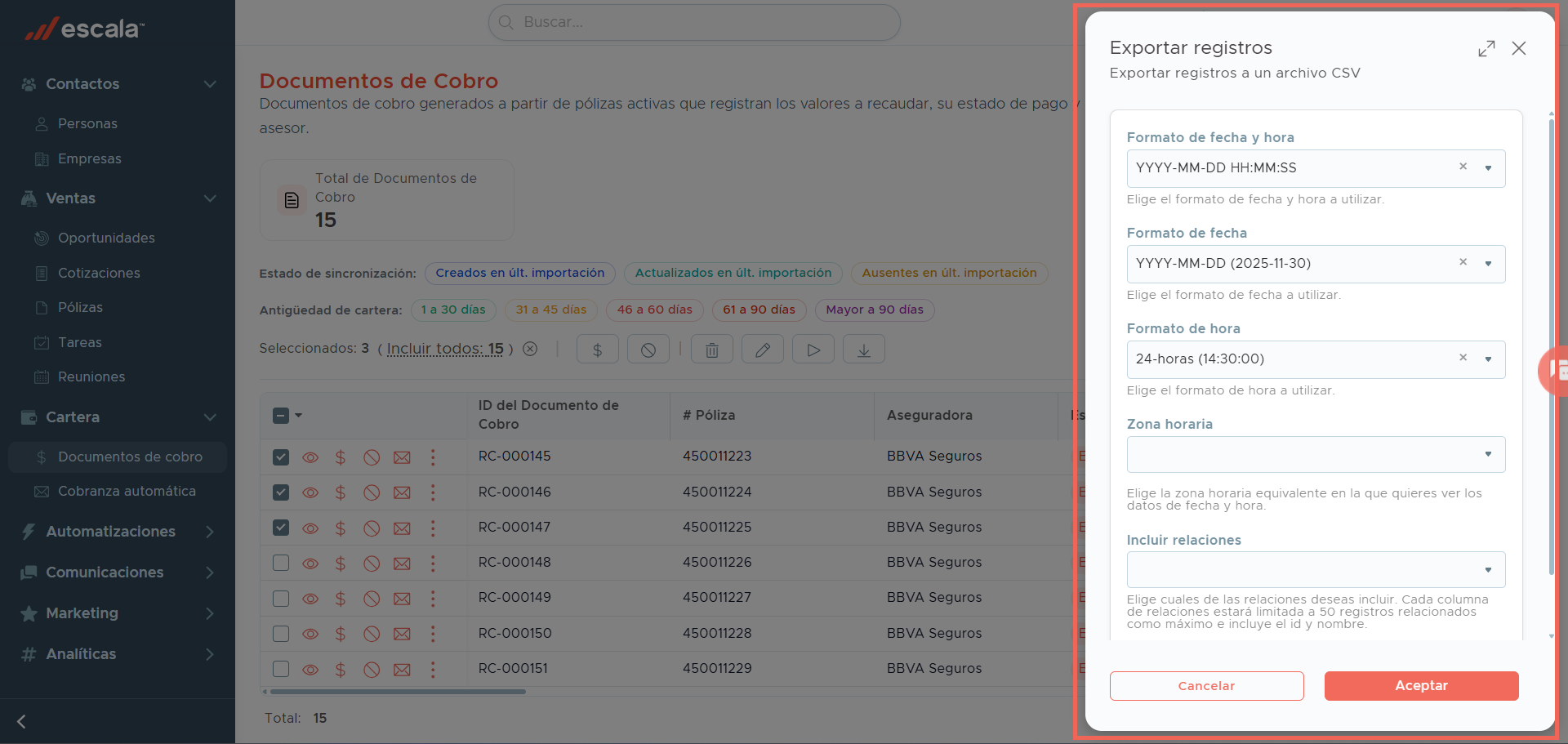The image size is (1568, 744).
Task: Filter portfolio age Mayor a 90 días
Action: pos(875,310)
